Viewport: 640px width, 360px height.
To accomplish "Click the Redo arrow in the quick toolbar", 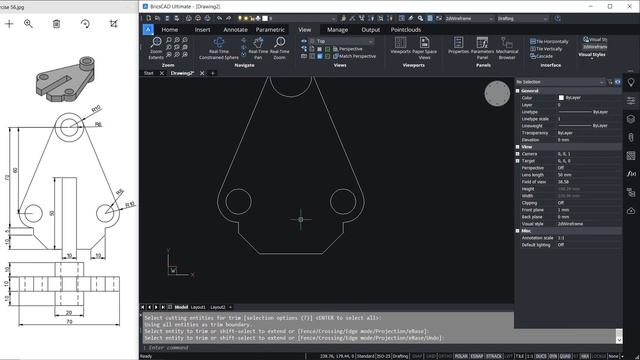I will tap(228, 18).
